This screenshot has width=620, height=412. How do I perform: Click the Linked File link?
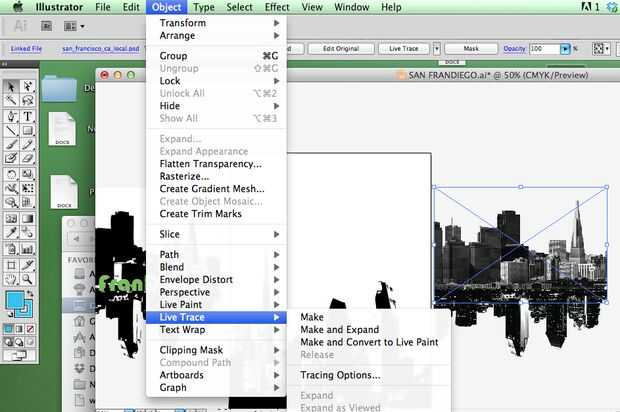26,49
